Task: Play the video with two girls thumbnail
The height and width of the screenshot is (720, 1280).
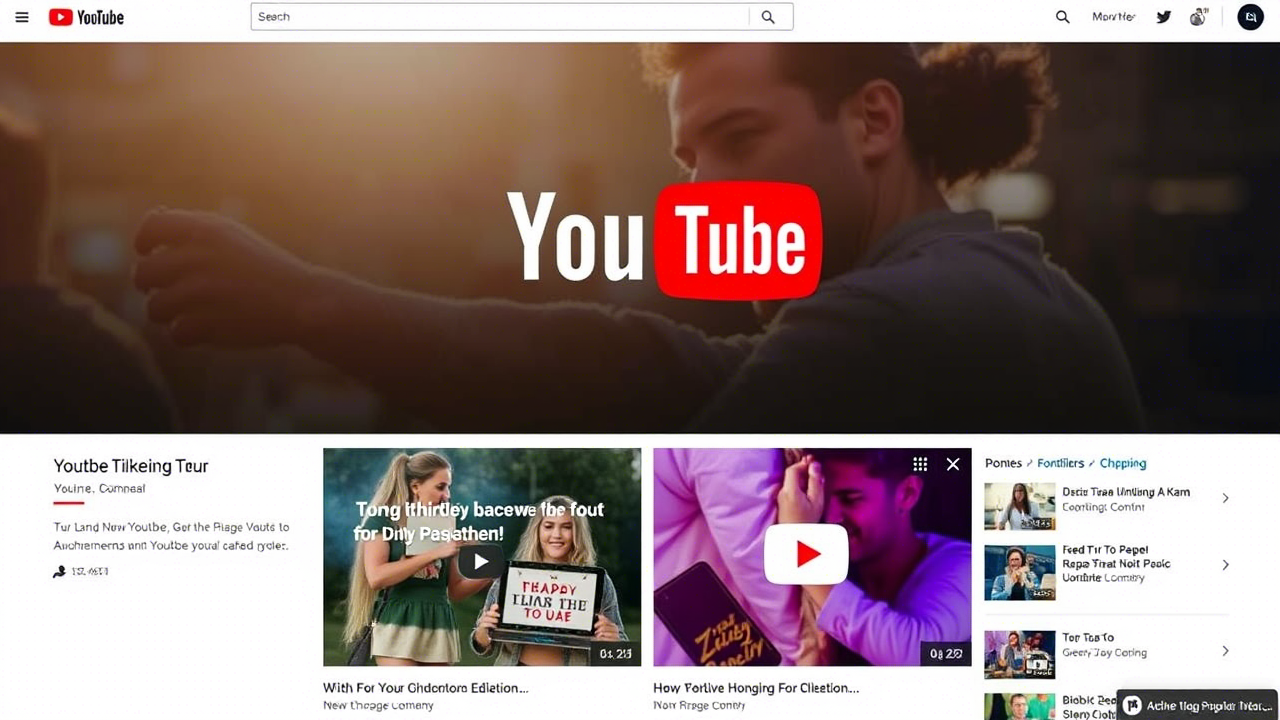Action: [482, 557]
